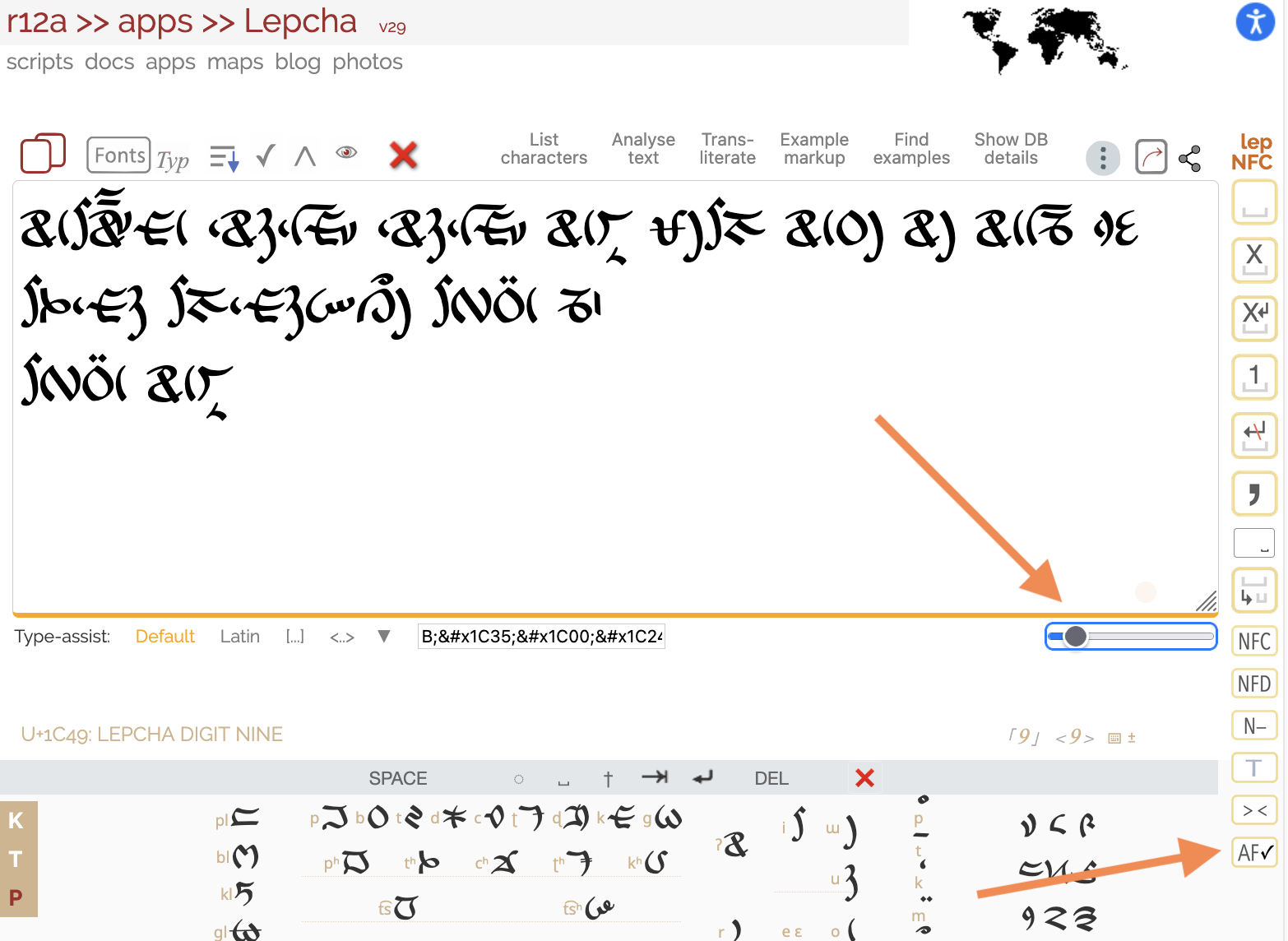1288x941 pixels.
Task: Click the crossed return arrow sidebar button
Action: 1254,435
